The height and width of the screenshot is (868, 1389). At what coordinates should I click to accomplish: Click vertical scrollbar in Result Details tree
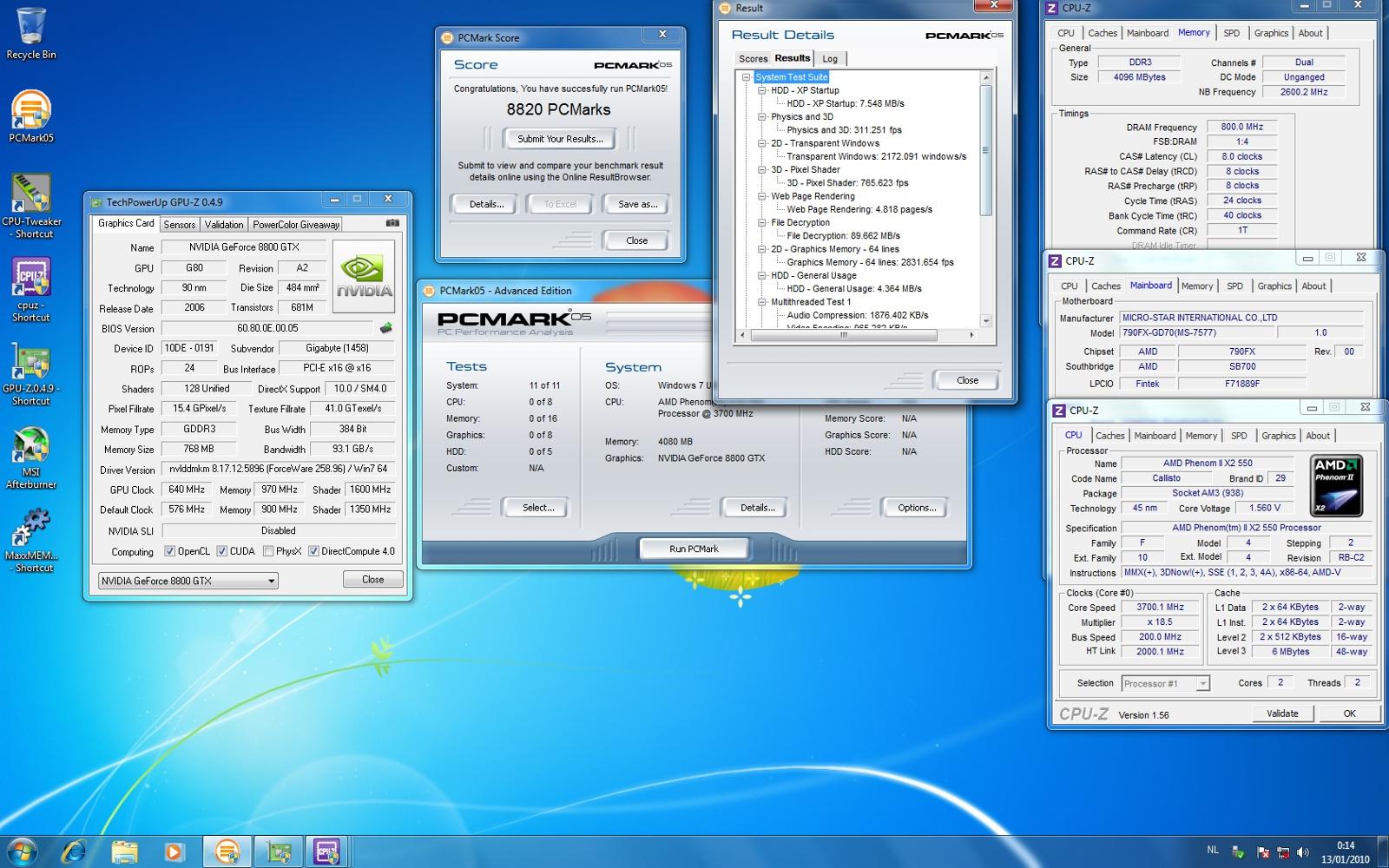coord(985,152)
